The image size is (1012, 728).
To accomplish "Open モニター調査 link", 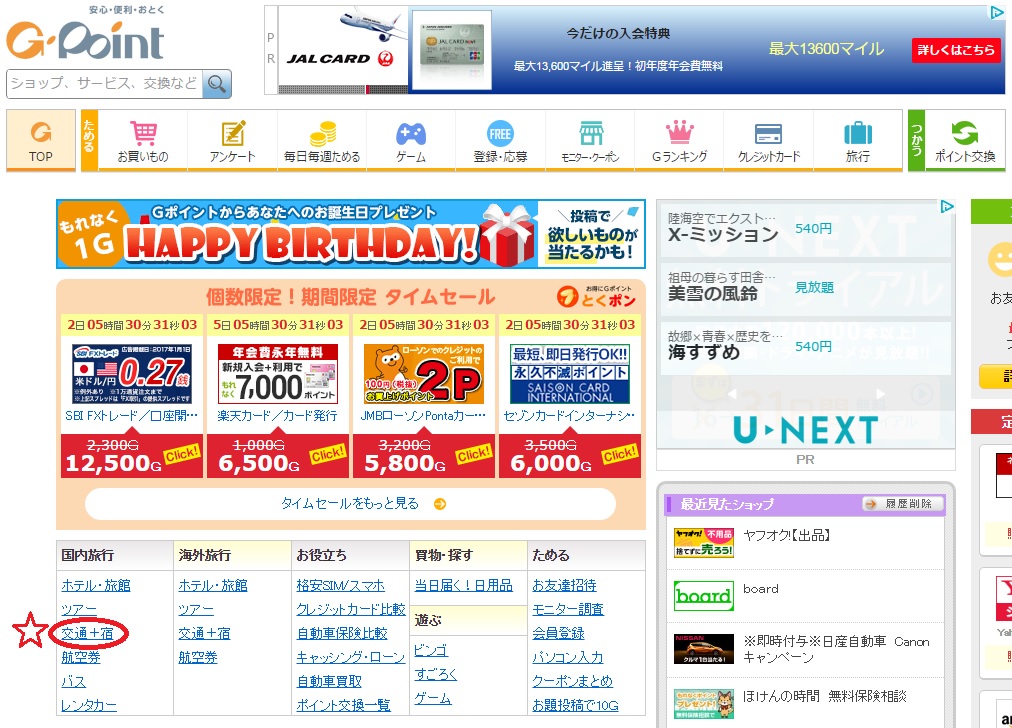I will pyautogui.click(x=568, y=609).
